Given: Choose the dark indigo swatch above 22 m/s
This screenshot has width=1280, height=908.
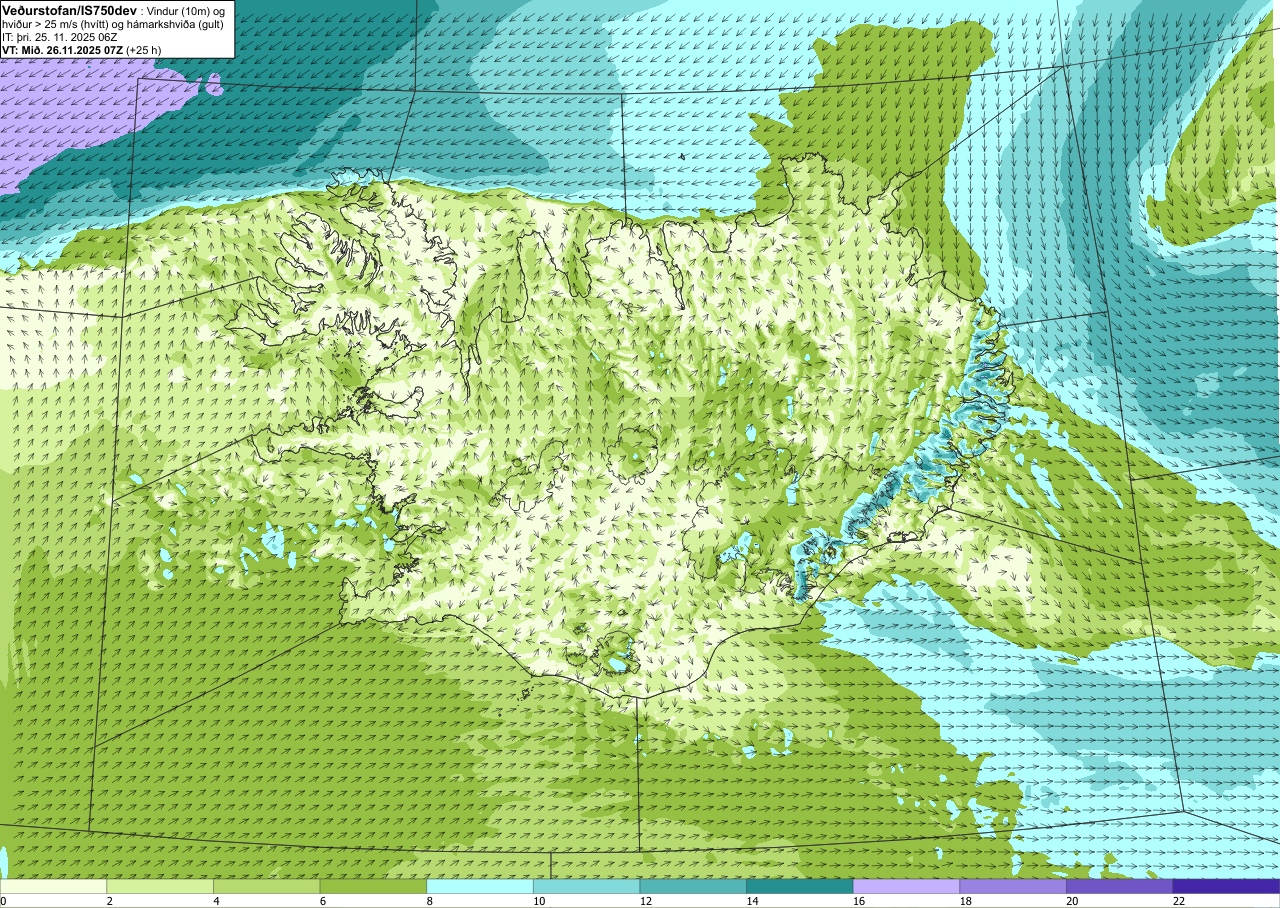Looking at the screenshot, I should coord(1227,886).
